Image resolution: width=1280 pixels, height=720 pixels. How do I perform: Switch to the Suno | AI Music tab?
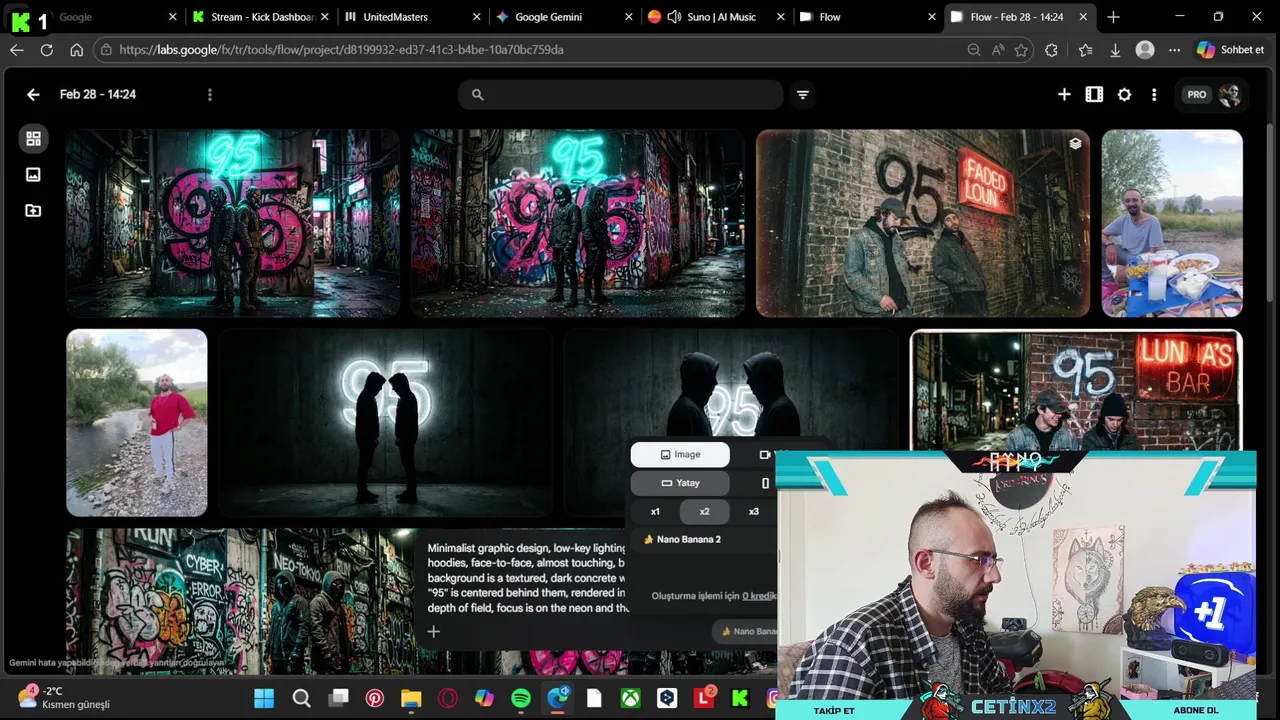tap(721, 17)
